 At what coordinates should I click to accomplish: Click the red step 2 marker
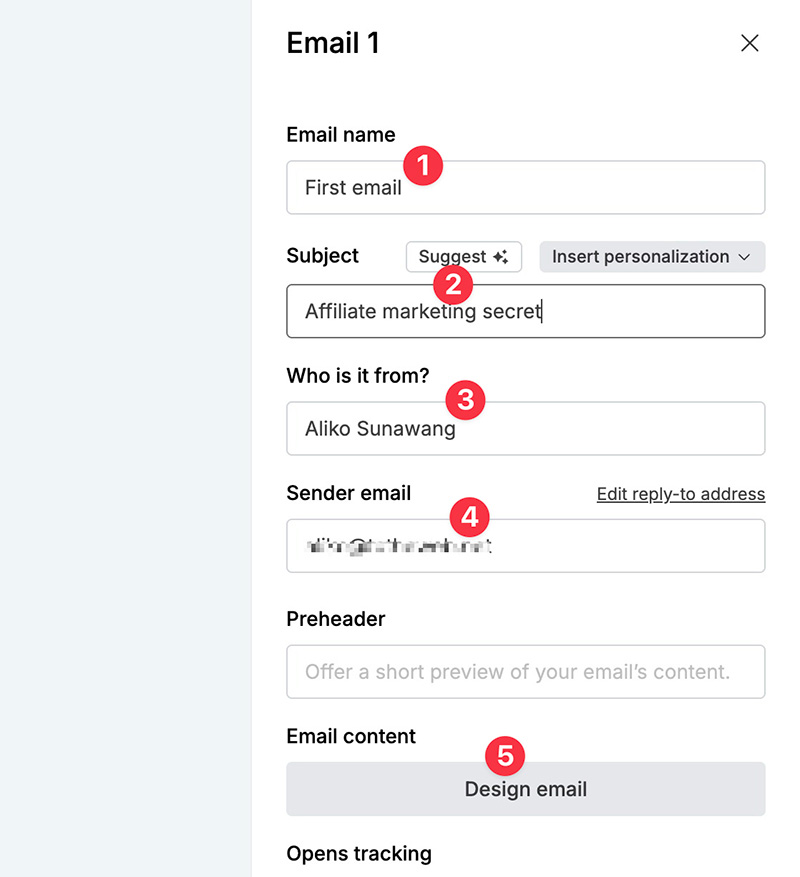[453, 285]
